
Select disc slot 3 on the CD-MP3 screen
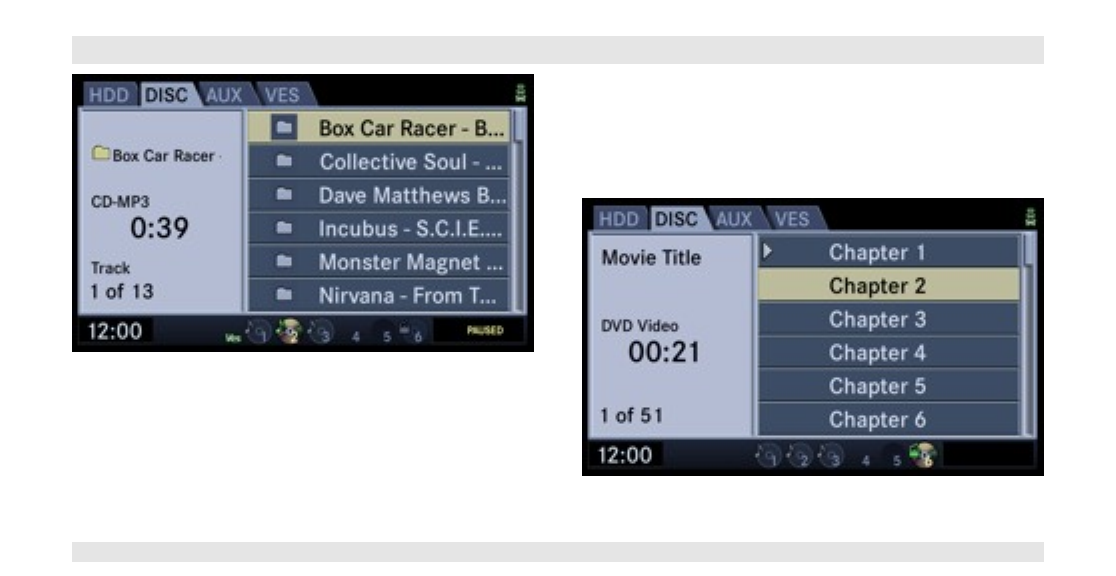(321, 332)
